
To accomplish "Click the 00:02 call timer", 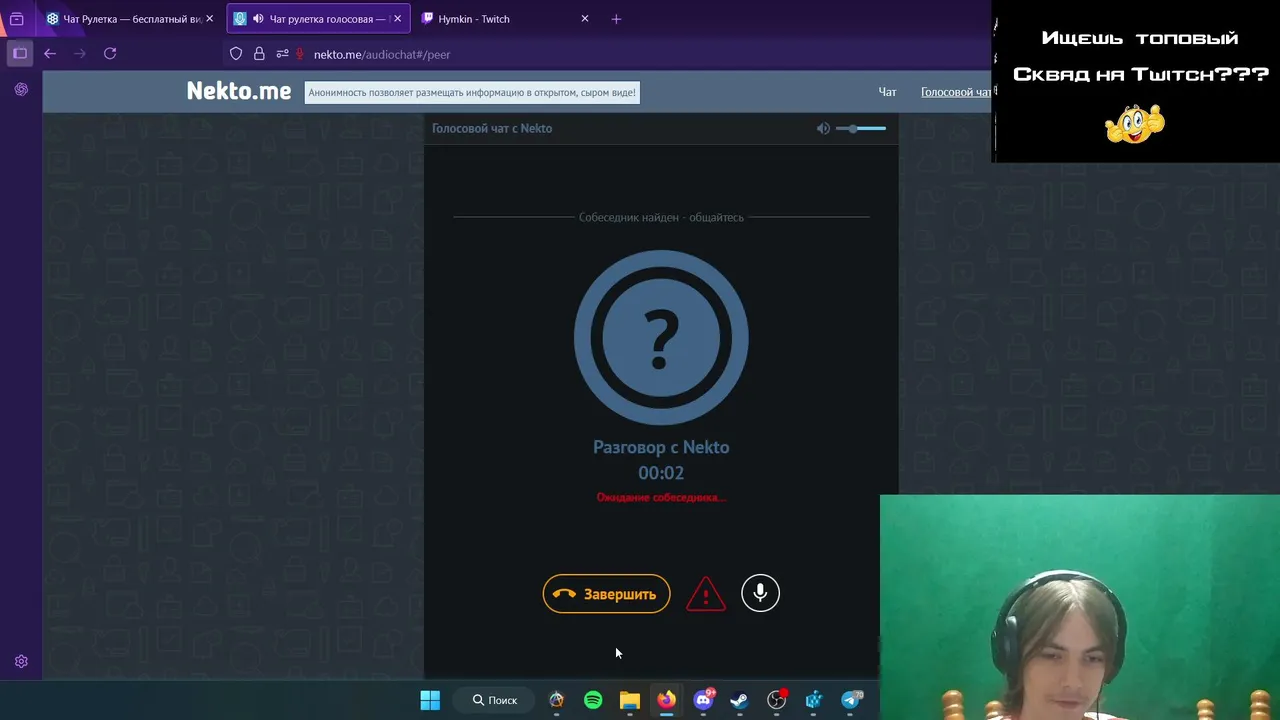I will (661, 473).
